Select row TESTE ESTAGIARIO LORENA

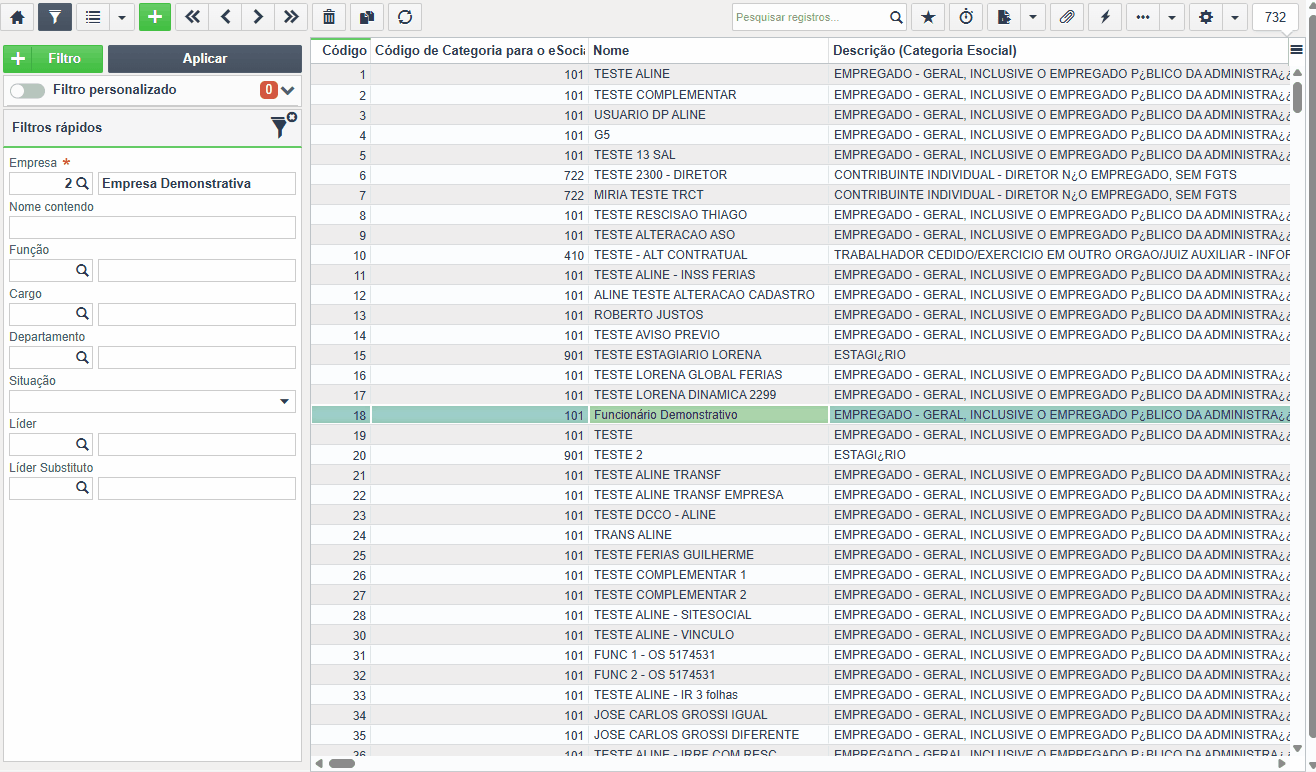click(800, 355)
